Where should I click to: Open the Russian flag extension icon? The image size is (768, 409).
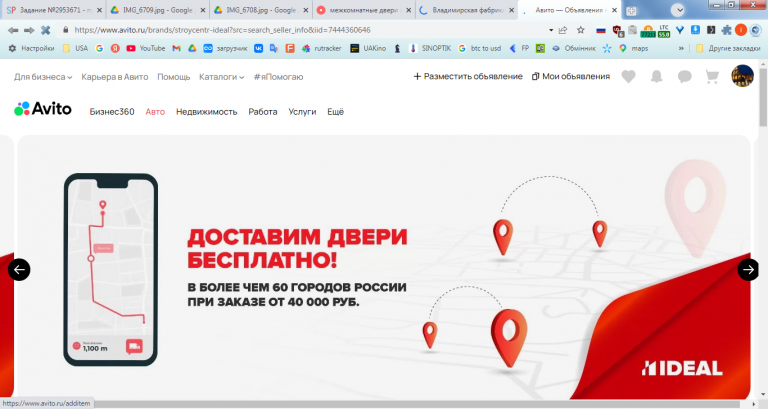pyautogui.click(x=601, y=30)
